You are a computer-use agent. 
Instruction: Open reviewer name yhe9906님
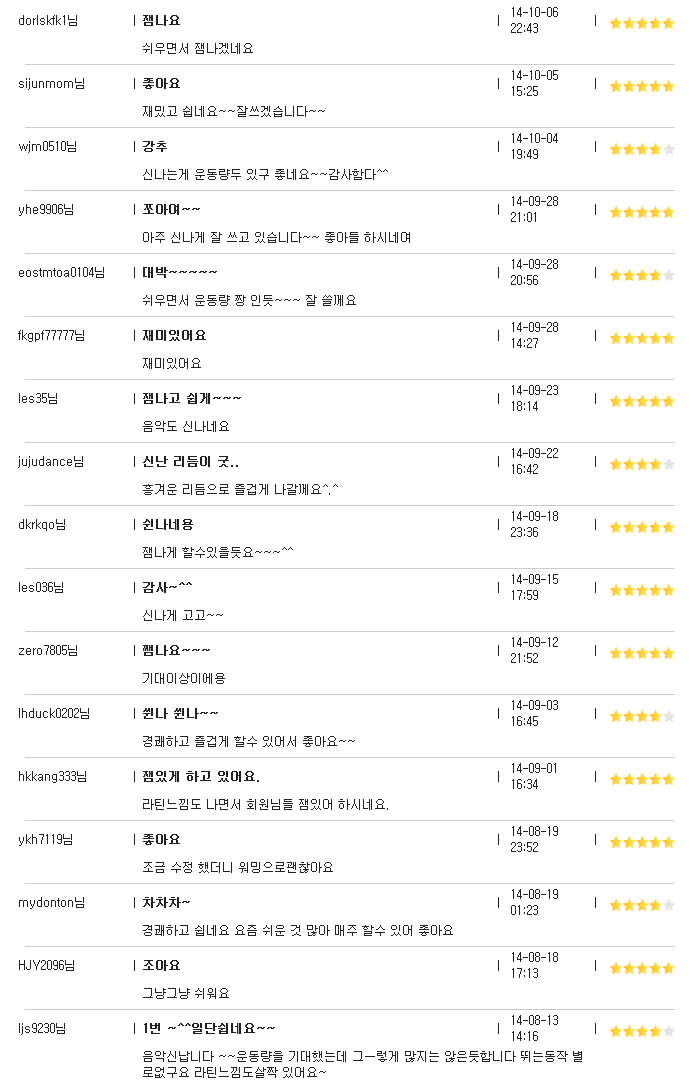(x=46, y=210)
